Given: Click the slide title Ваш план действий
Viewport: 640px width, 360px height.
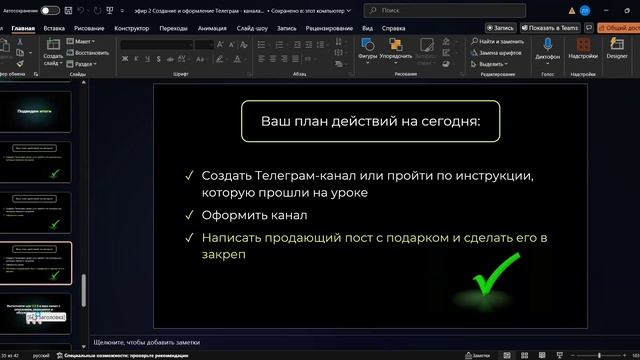Looking at the screenshot, I should (371, 121).
